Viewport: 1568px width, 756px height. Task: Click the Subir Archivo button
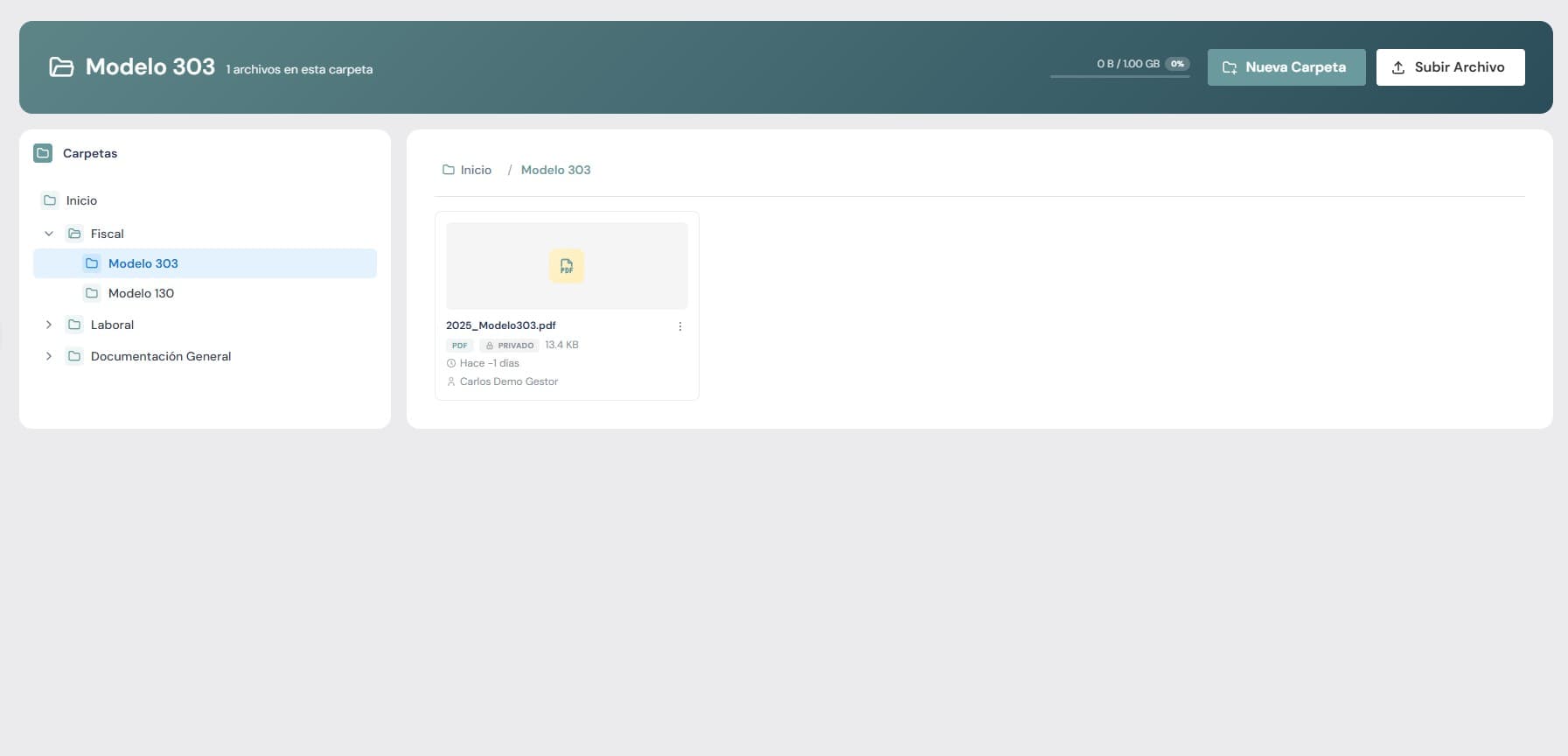pos(1450,67)
